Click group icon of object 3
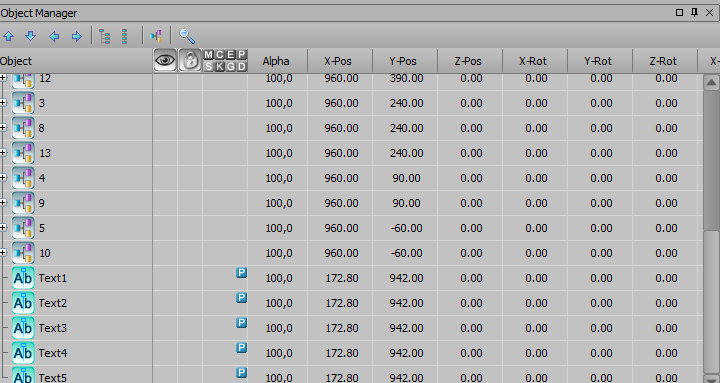The width and height of the screenshot is (720, 383). 23,103
